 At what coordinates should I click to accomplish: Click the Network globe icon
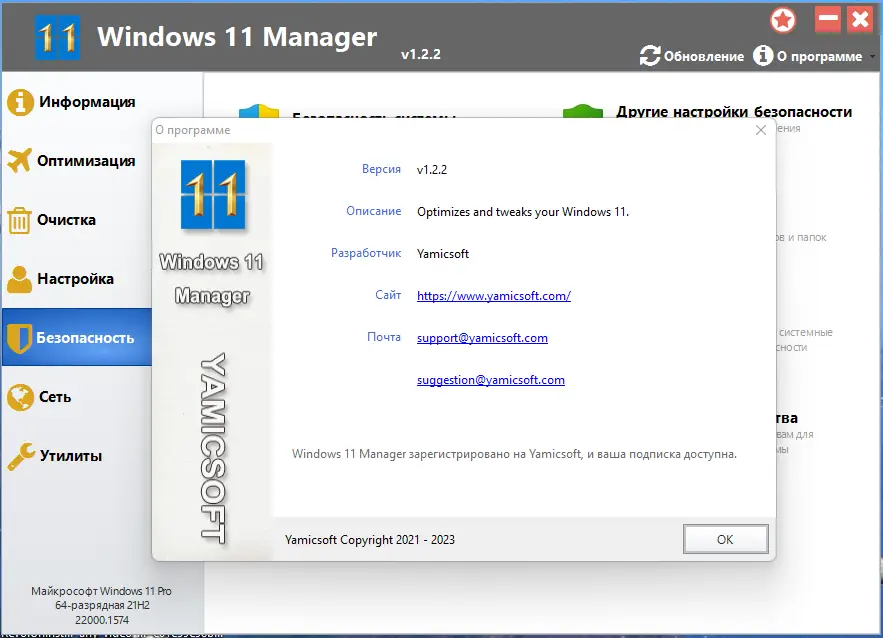[20, 397]
